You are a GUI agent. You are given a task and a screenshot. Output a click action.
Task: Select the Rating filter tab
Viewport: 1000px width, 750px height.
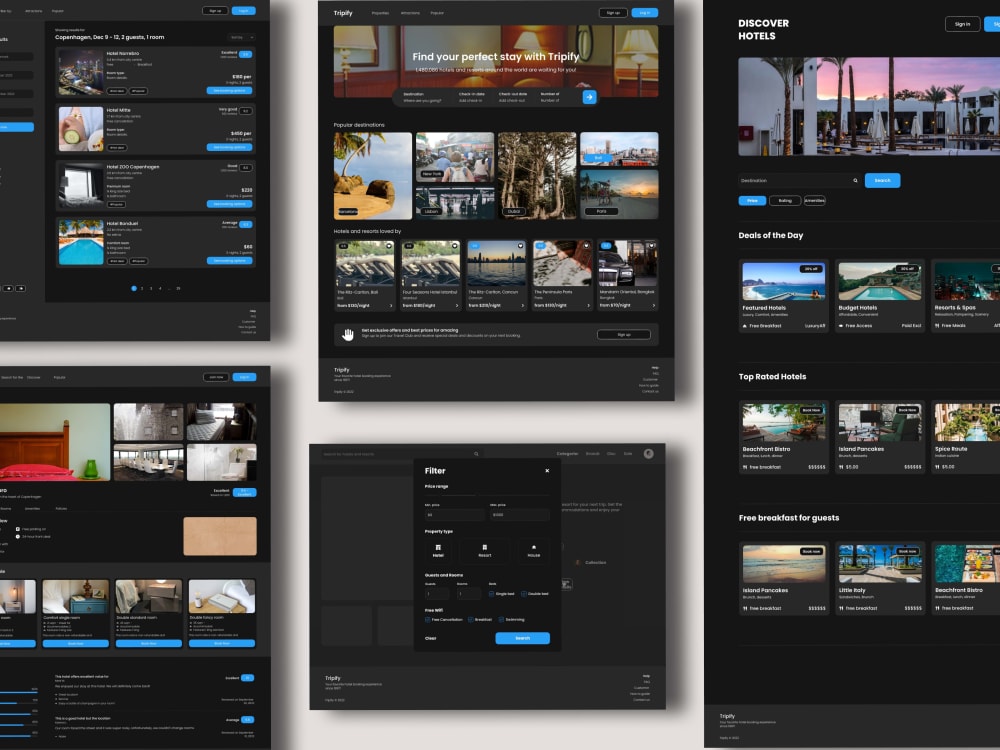point(785,200)
